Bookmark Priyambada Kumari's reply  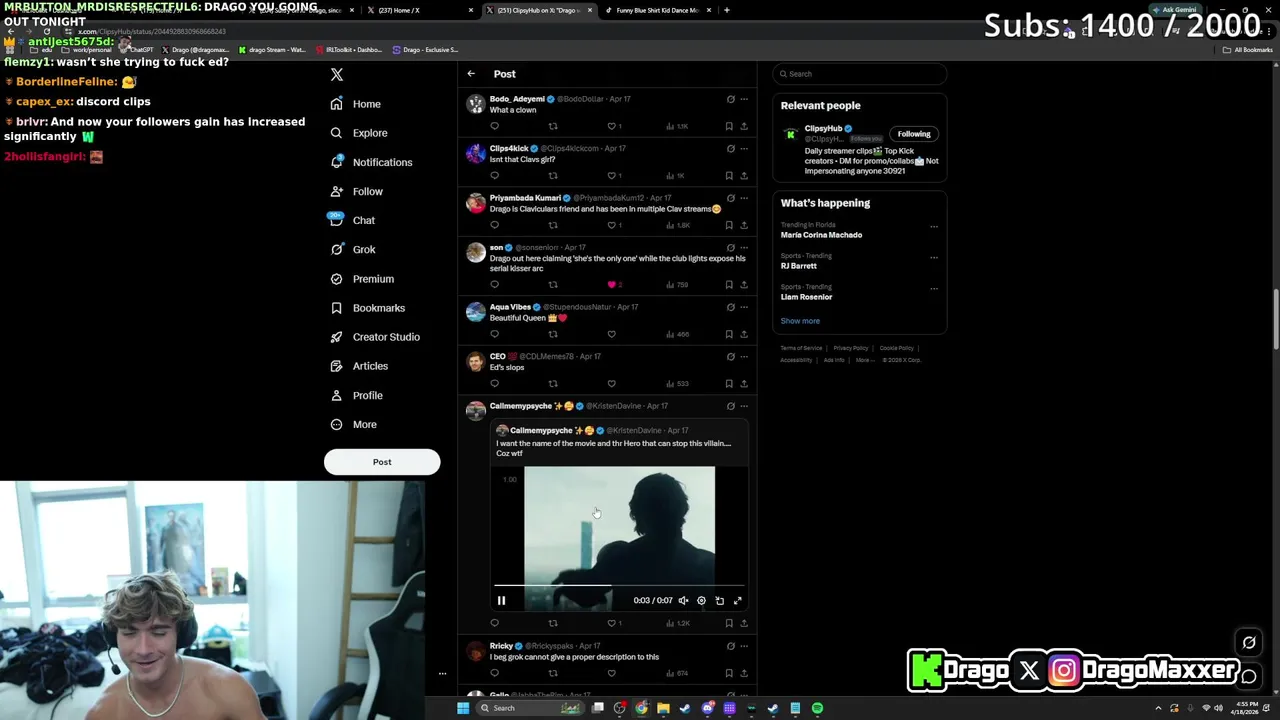(x=729, y=225)
